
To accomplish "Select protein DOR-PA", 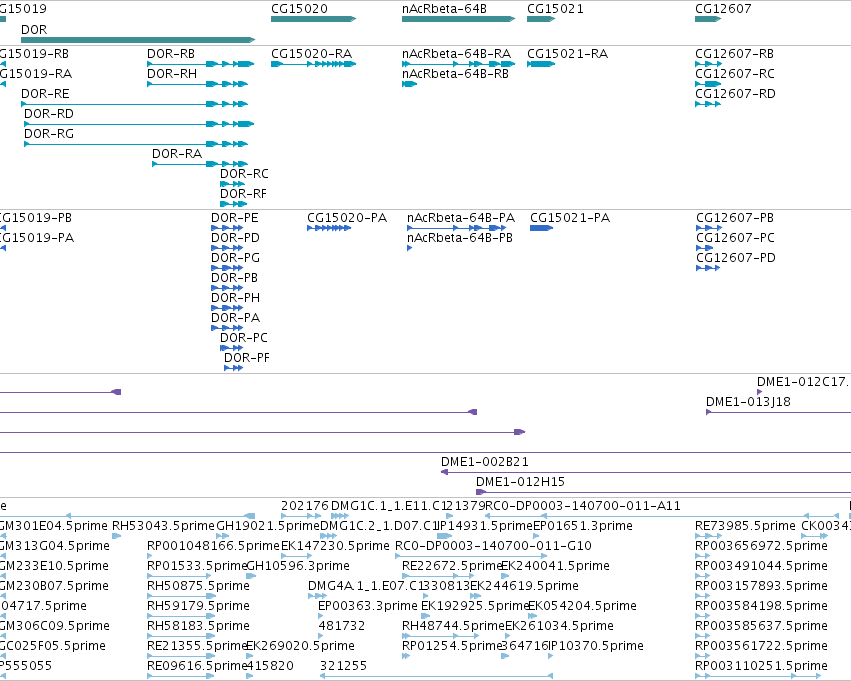I will 227,328.
